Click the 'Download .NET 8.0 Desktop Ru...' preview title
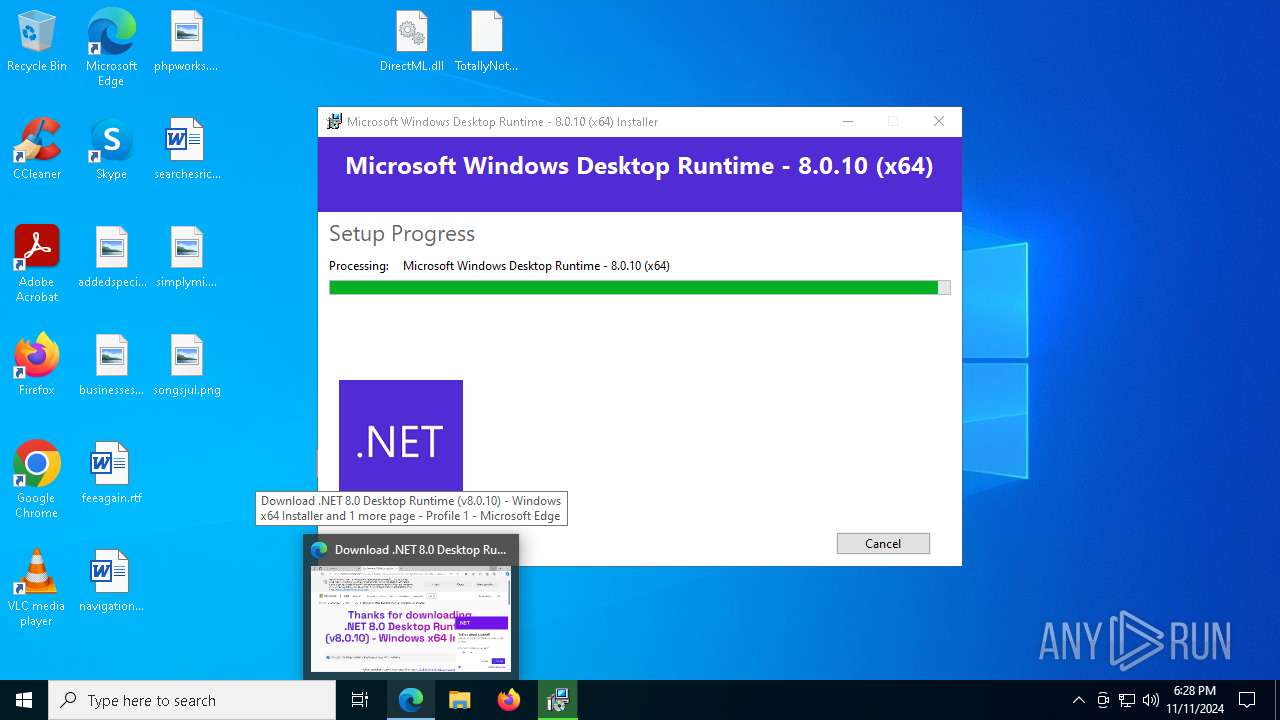Screen dimensions: 1280x720 (x=420, y=550)
